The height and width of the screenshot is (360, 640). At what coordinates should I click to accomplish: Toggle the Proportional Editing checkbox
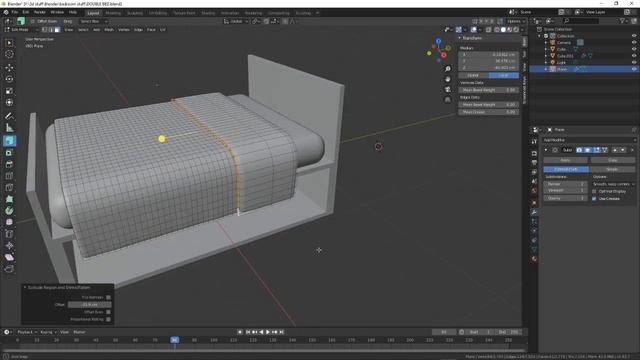click(108, 319)
